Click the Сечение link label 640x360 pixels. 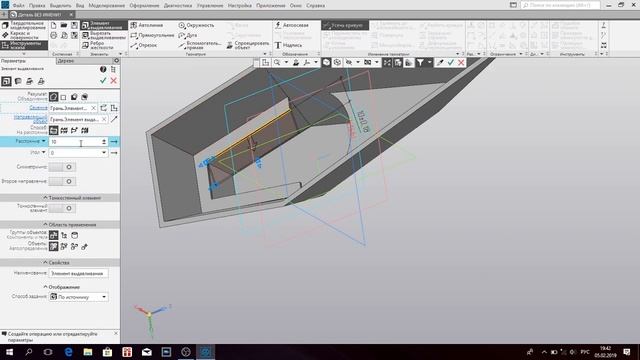(x=38, y=108)
